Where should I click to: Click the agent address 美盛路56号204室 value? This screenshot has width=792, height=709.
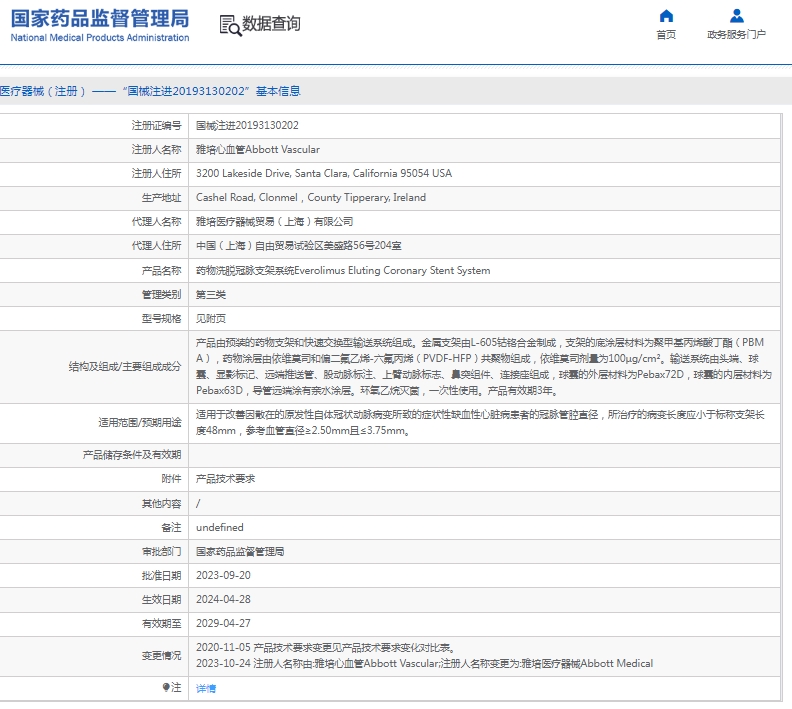(x=299, y=246)
